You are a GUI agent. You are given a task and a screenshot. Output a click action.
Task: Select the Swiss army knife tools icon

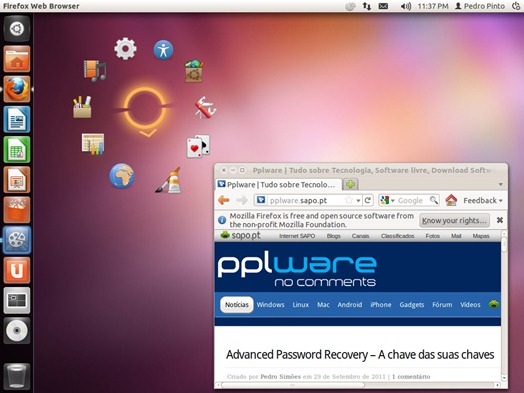[x=205, y=108]
